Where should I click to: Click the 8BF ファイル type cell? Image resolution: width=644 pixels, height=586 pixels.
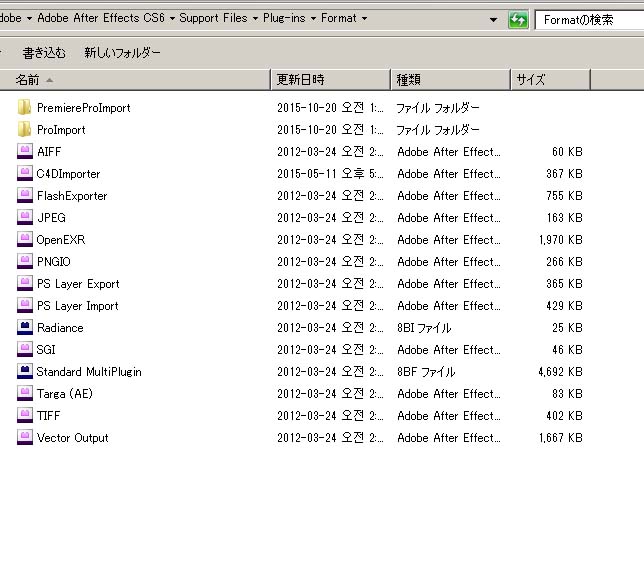[x=426, y=372]
